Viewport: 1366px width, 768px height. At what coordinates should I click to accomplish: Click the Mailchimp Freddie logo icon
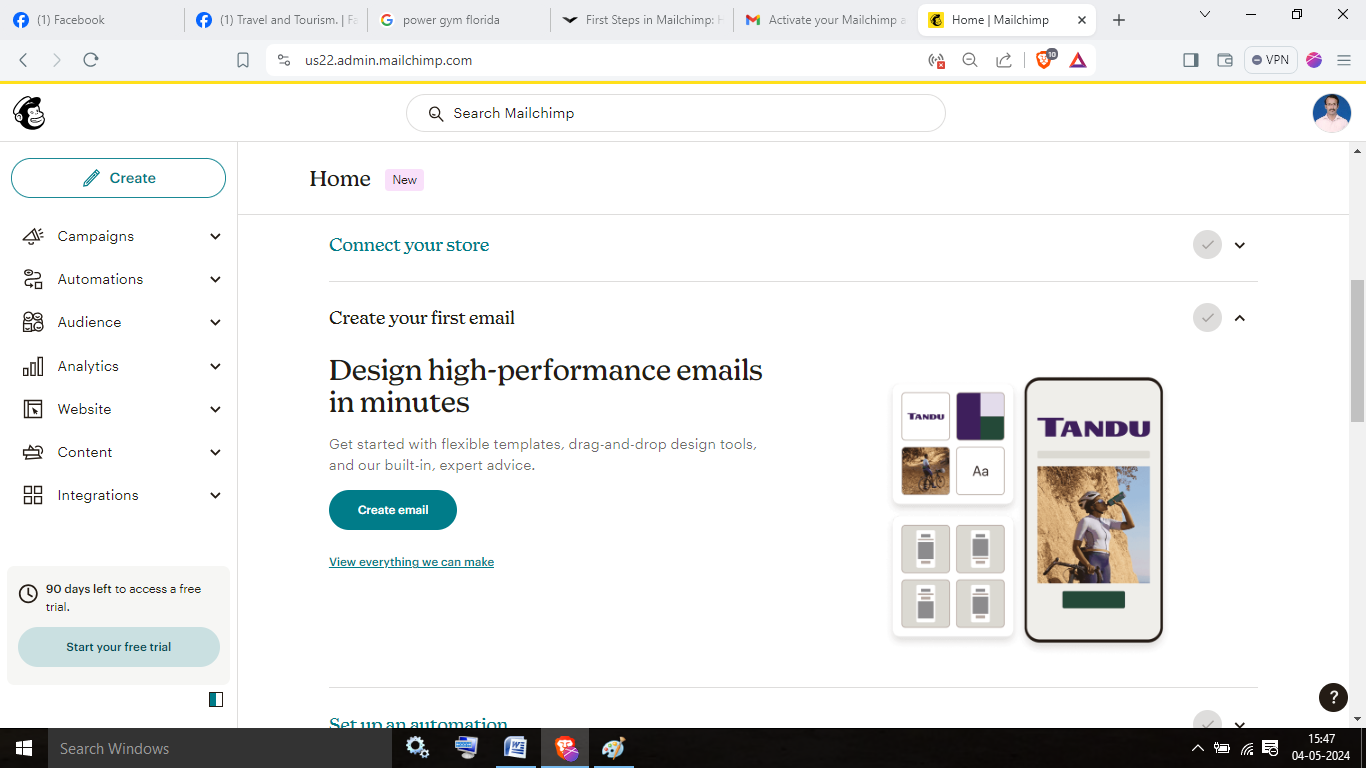point(29,113)
